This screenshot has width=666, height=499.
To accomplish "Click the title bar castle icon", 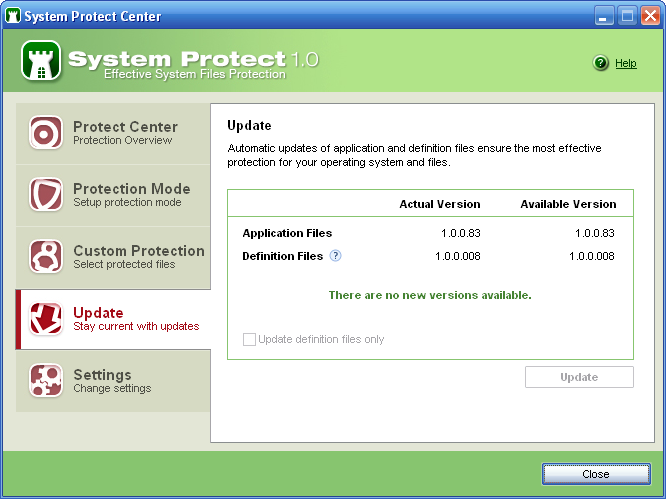I will tap(13, 16).
